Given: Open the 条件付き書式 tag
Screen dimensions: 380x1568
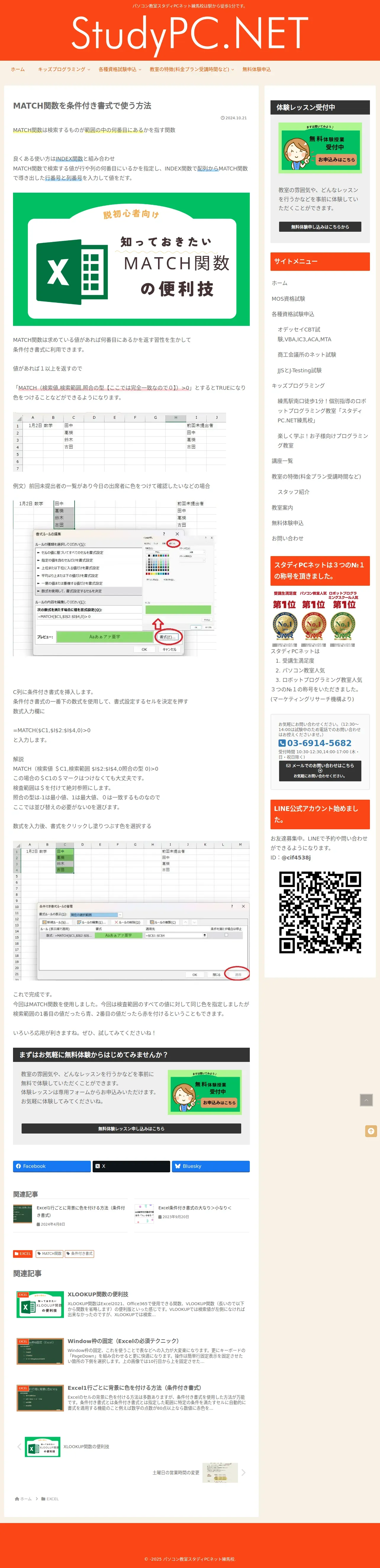Looking at the screenshot, I should tap(79, 1253).
